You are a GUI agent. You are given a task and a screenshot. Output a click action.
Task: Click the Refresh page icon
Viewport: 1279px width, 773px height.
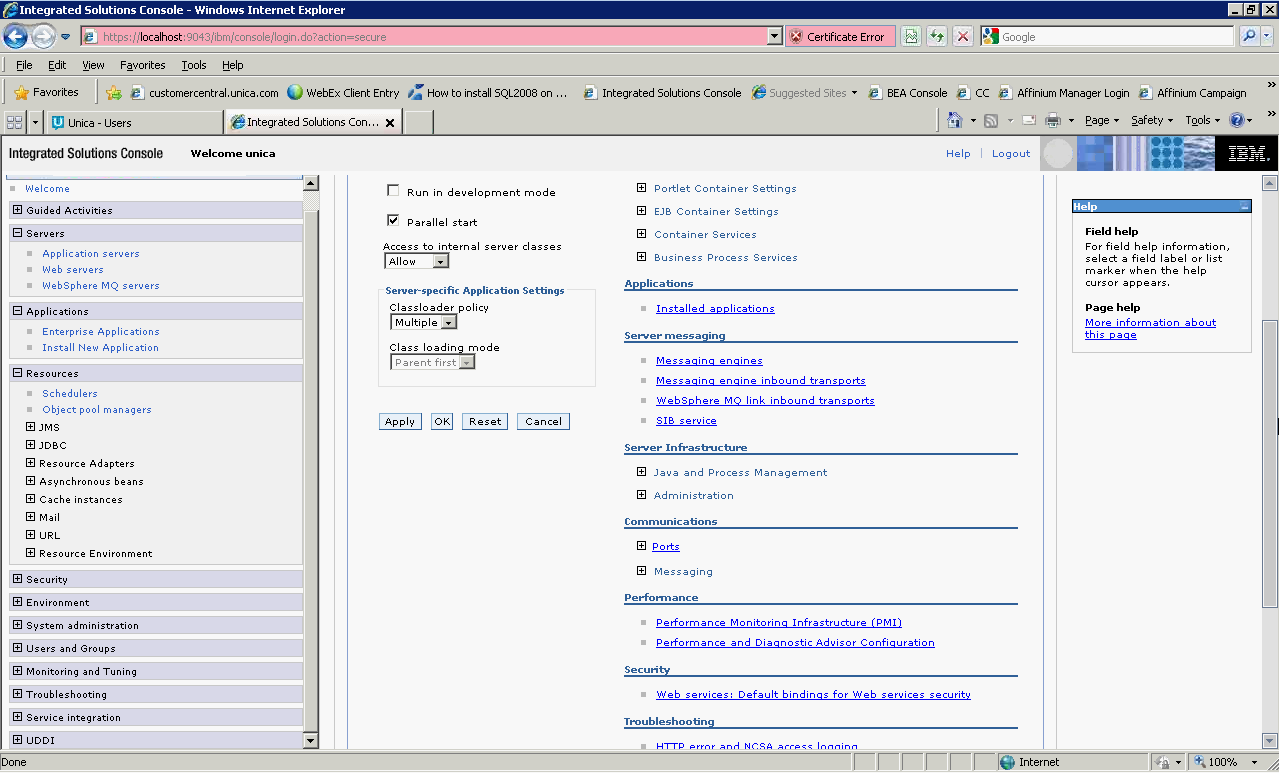[936, 36]
